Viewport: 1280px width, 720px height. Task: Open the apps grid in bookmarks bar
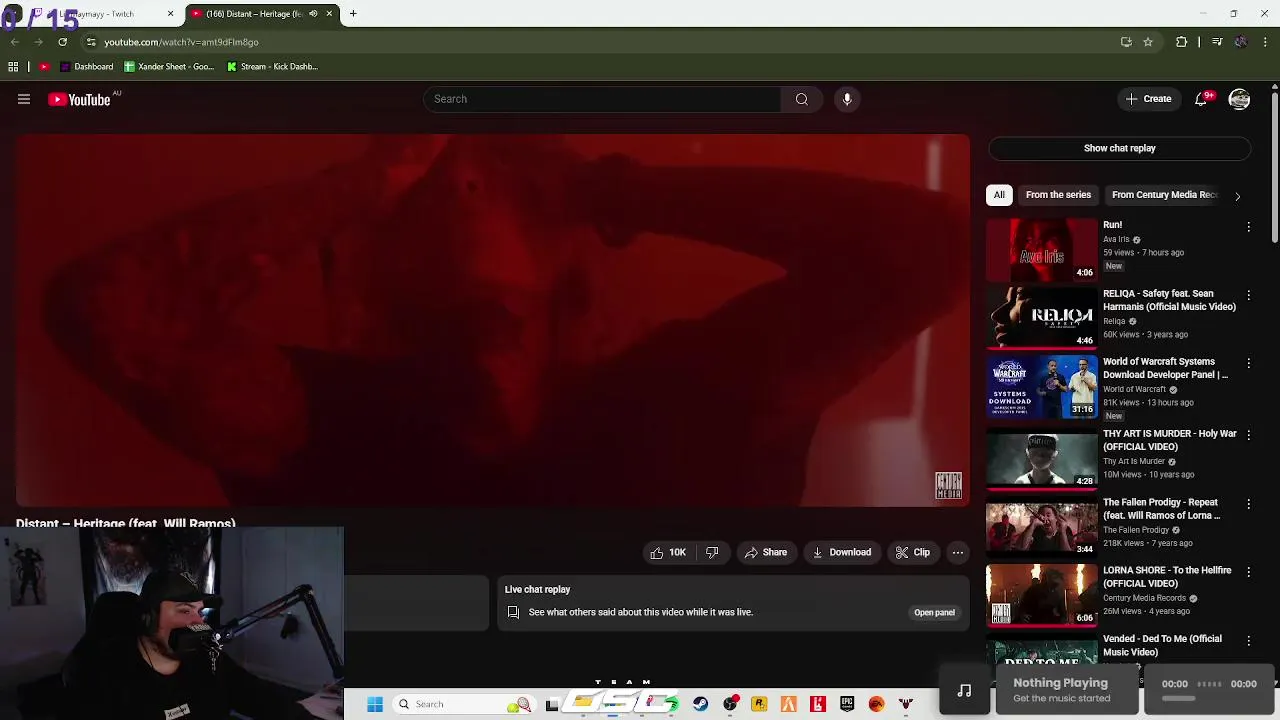click(x=13, y=67)
